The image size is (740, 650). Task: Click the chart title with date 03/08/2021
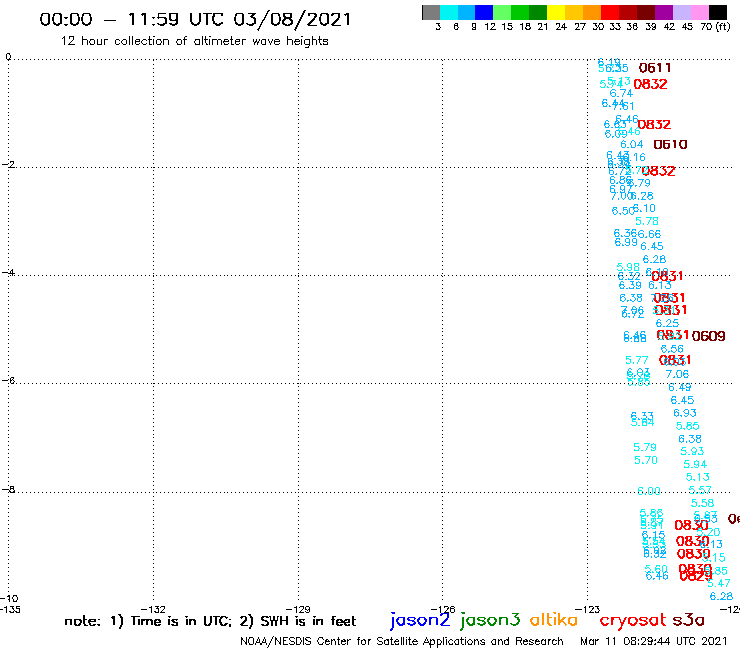tap(195, 19)
